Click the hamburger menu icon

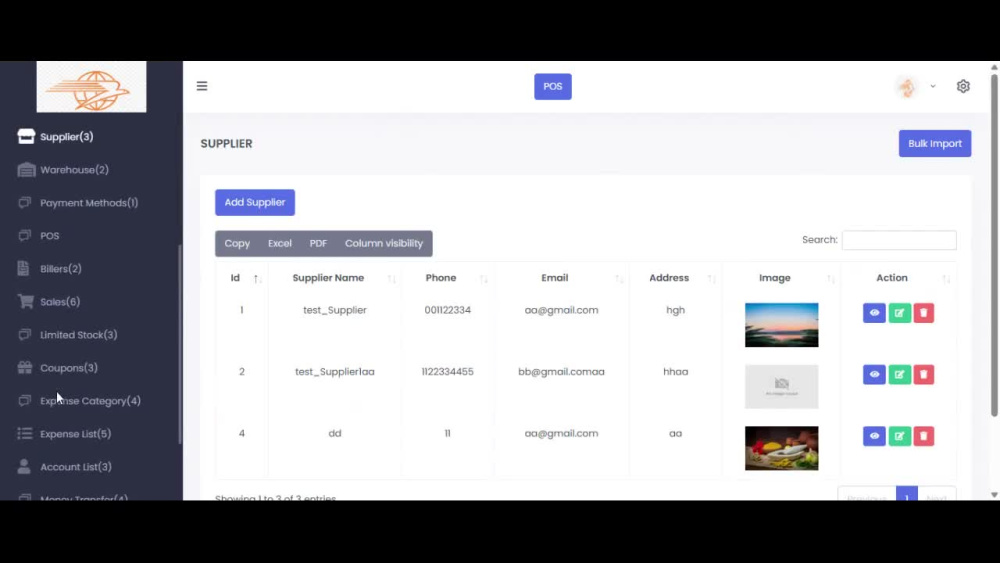tap(202, 86)
